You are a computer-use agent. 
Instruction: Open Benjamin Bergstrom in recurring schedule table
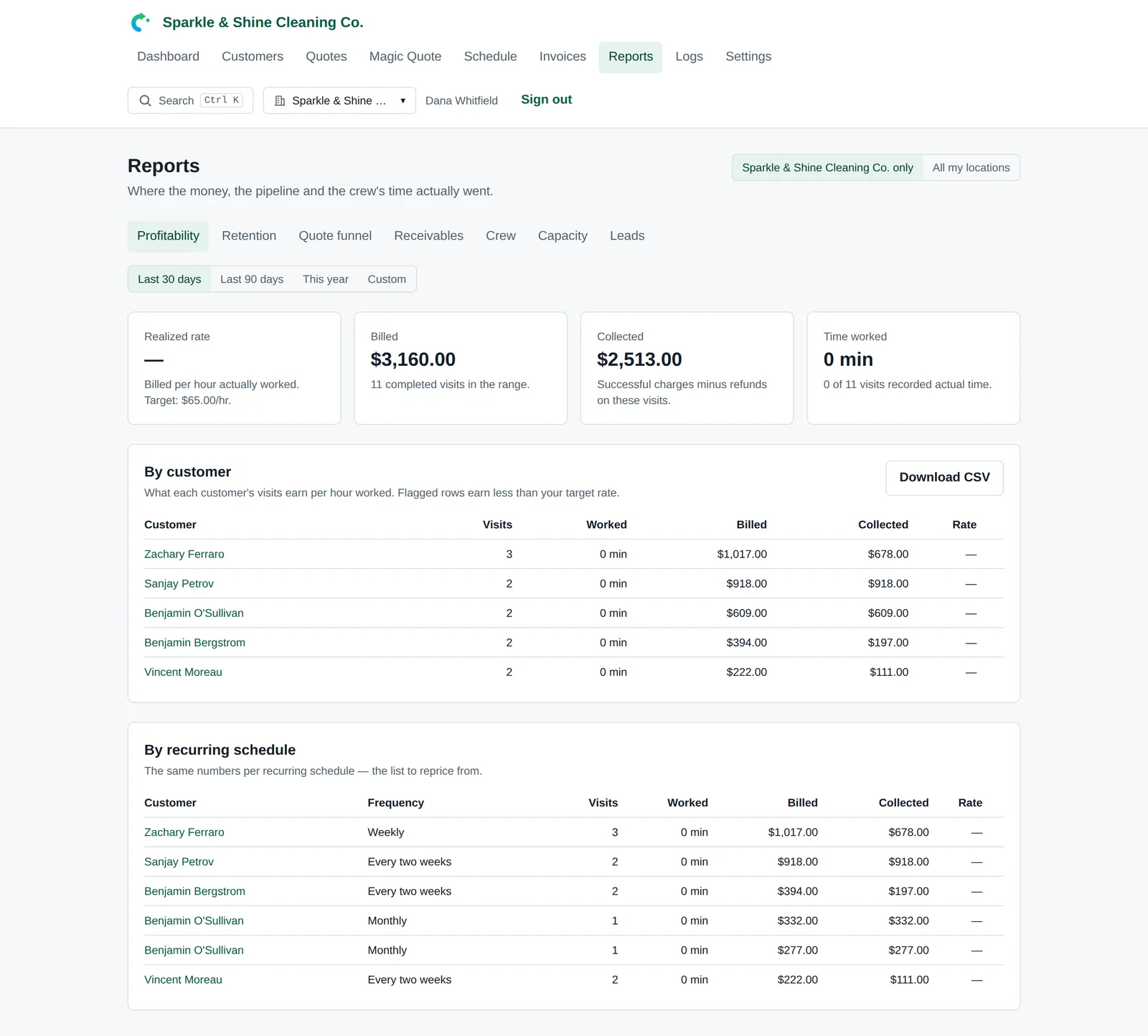click(x=194, y=891)
